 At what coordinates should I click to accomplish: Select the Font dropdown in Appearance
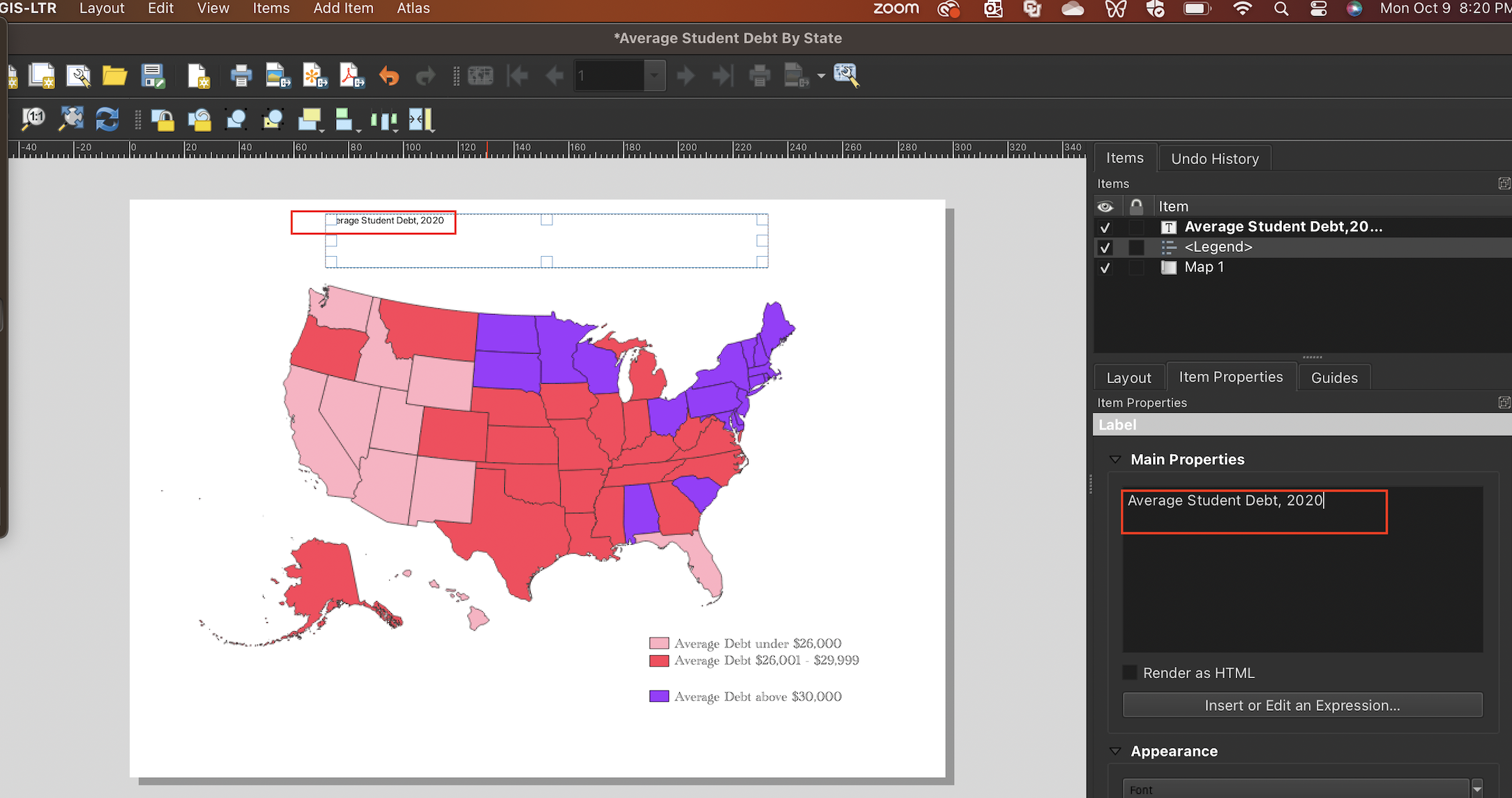pyautogui.click(x=1300, y=790)
